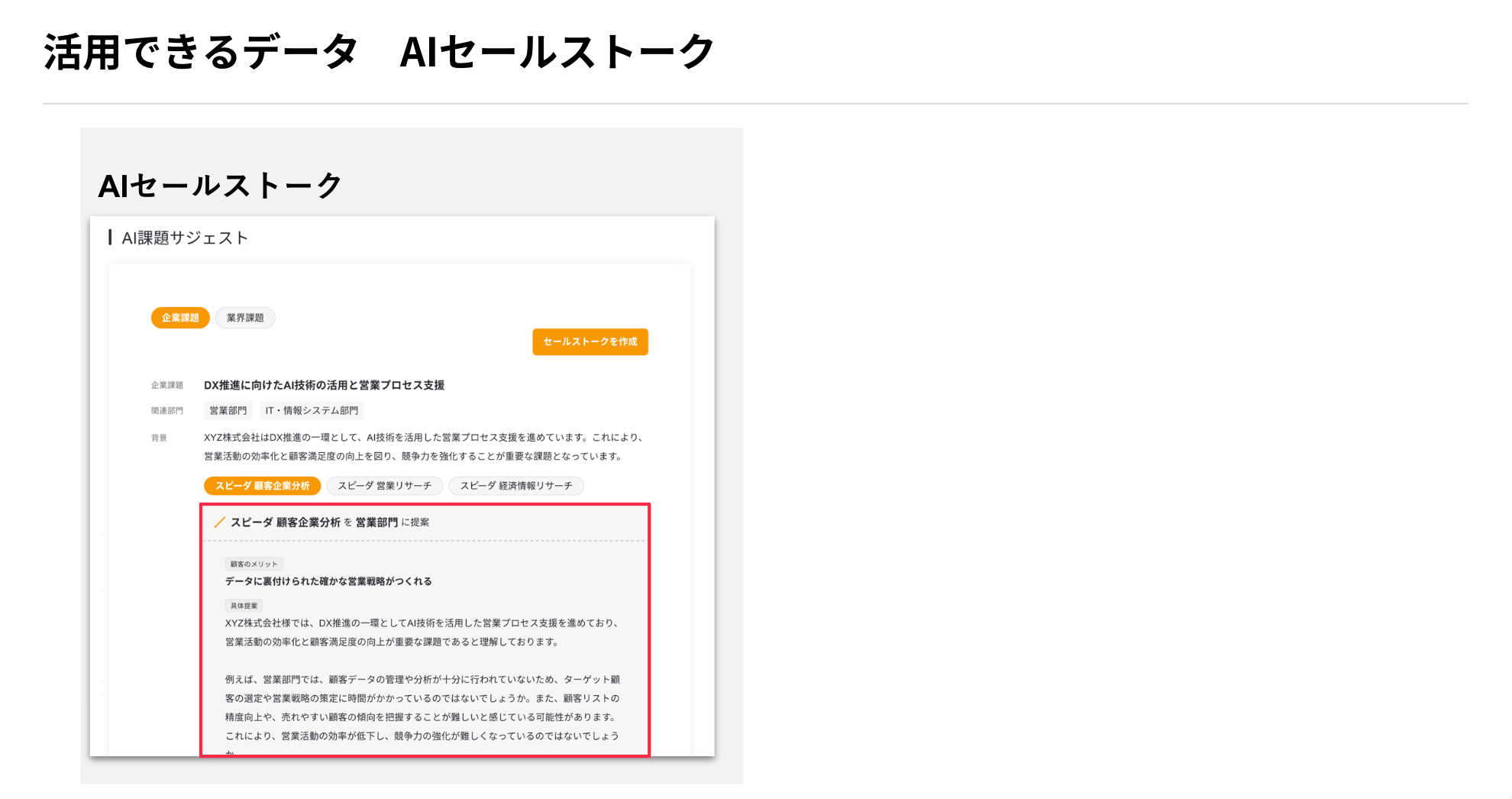Viewport: 1512px width, 799px height.
Task: Click the IT・情報システム部門 department tag
Action: pyautogui.click(x=312, y=411)
